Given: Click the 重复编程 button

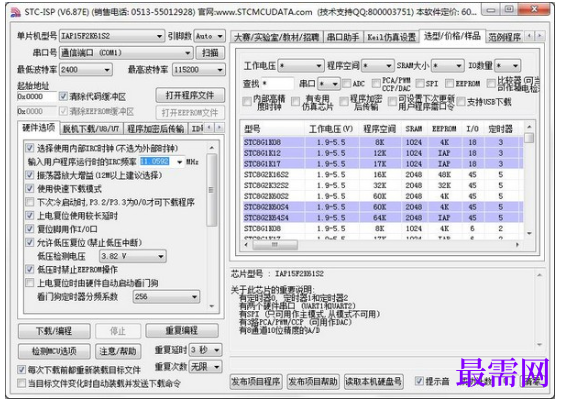Looking at the screenshot, I should (x=181, y=330).
